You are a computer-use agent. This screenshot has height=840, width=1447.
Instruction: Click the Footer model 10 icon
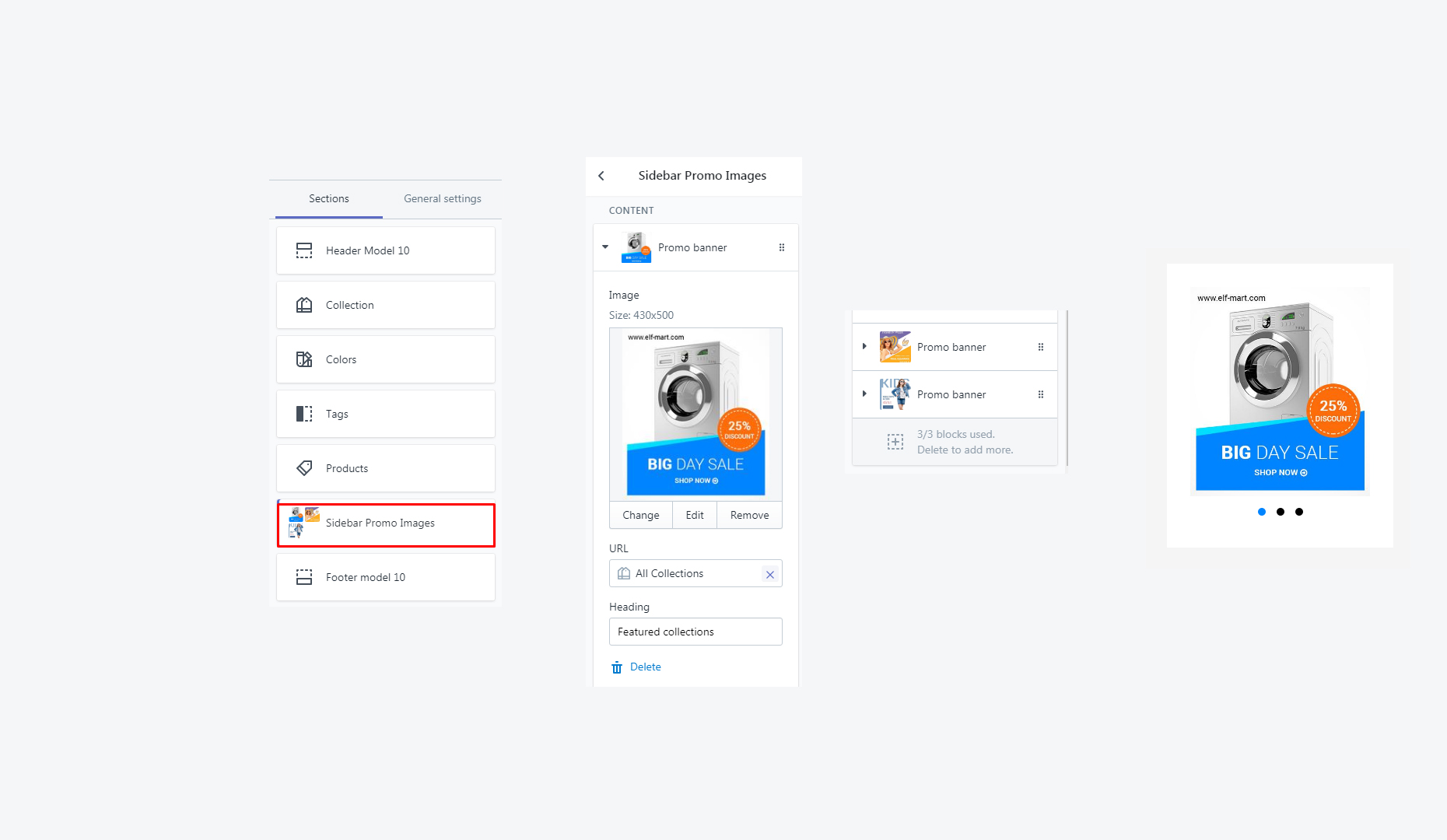pyautogui.click(x=304, y=577)
